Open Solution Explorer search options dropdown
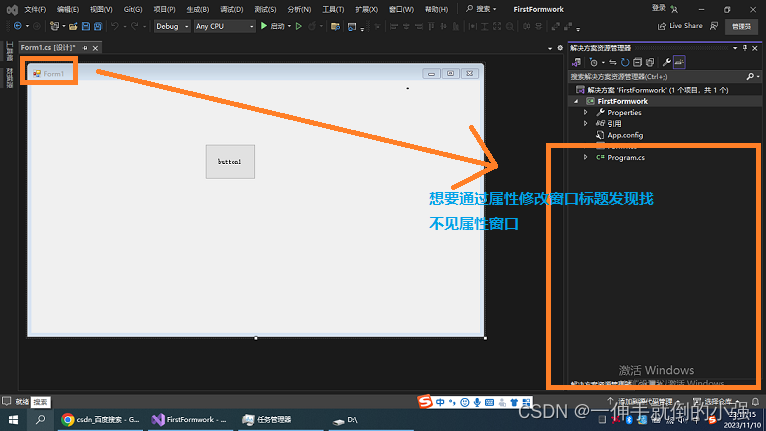Screen dimensions: 766x431 pyautogui.click(x=758, y=77)
